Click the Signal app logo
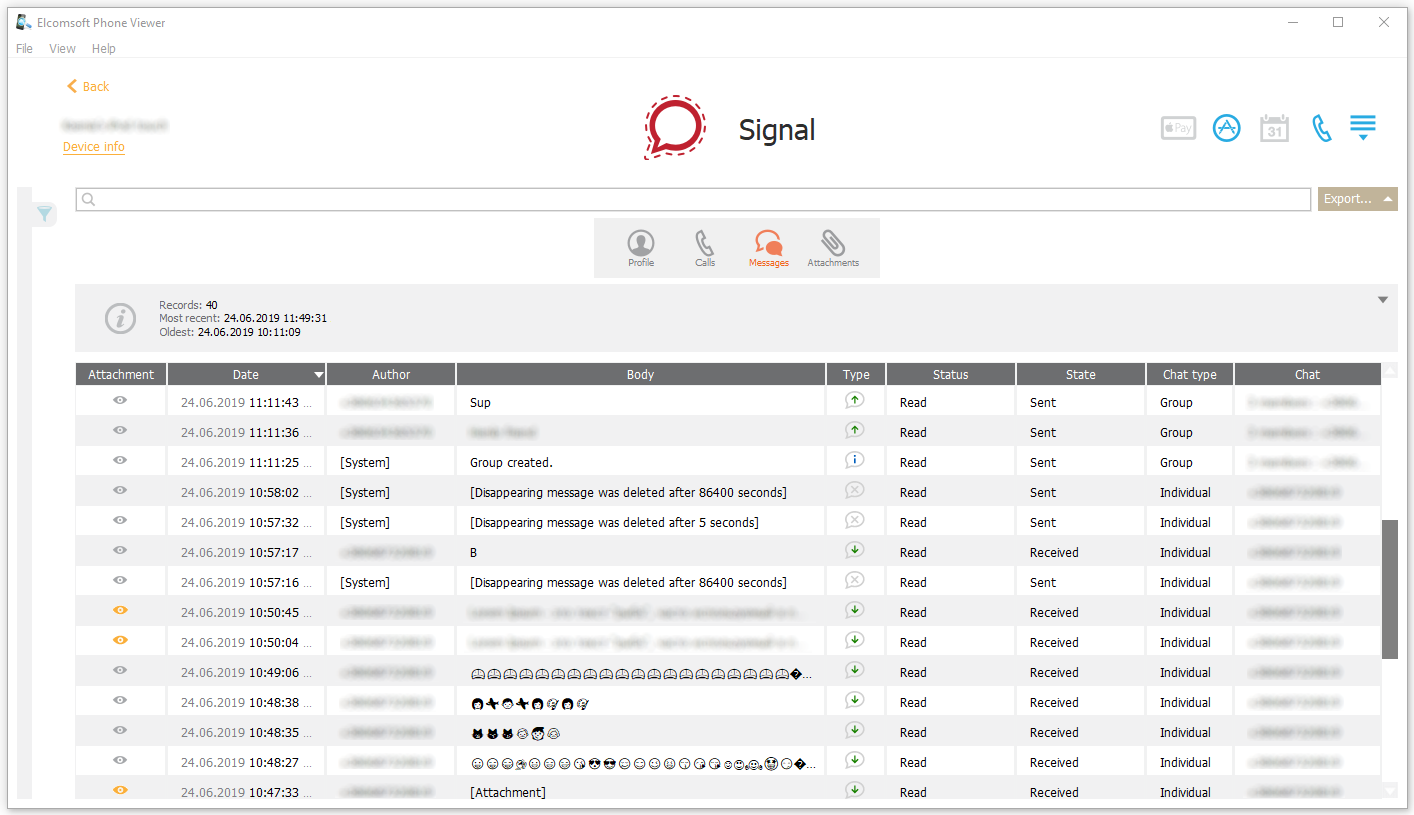The width and height of the screenshot is (1414, 815). coord(675,128)
